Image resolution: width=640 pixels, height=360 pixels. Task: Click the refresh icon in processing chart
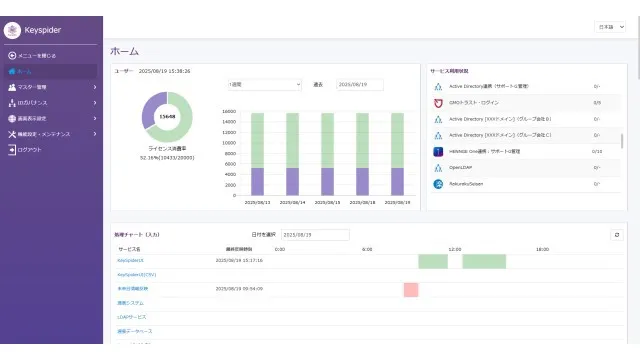617,235
